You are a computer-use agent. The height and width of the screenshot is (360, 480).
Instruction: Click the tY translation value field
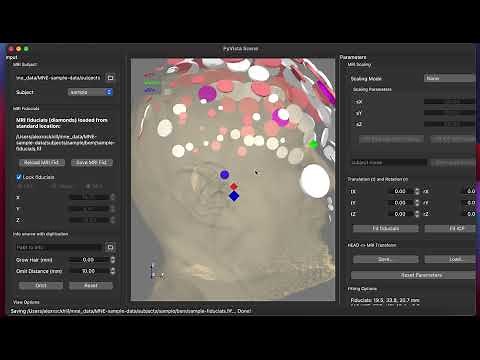pos(401,203)
